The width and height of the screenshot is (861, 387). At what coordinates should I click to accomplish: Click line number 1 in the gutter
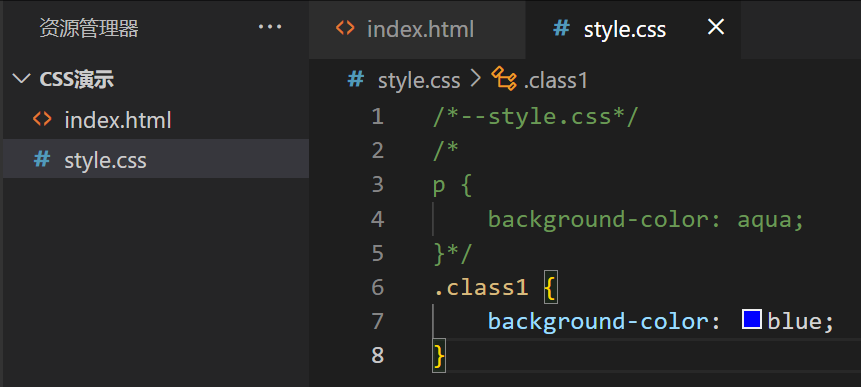(377, 116)
